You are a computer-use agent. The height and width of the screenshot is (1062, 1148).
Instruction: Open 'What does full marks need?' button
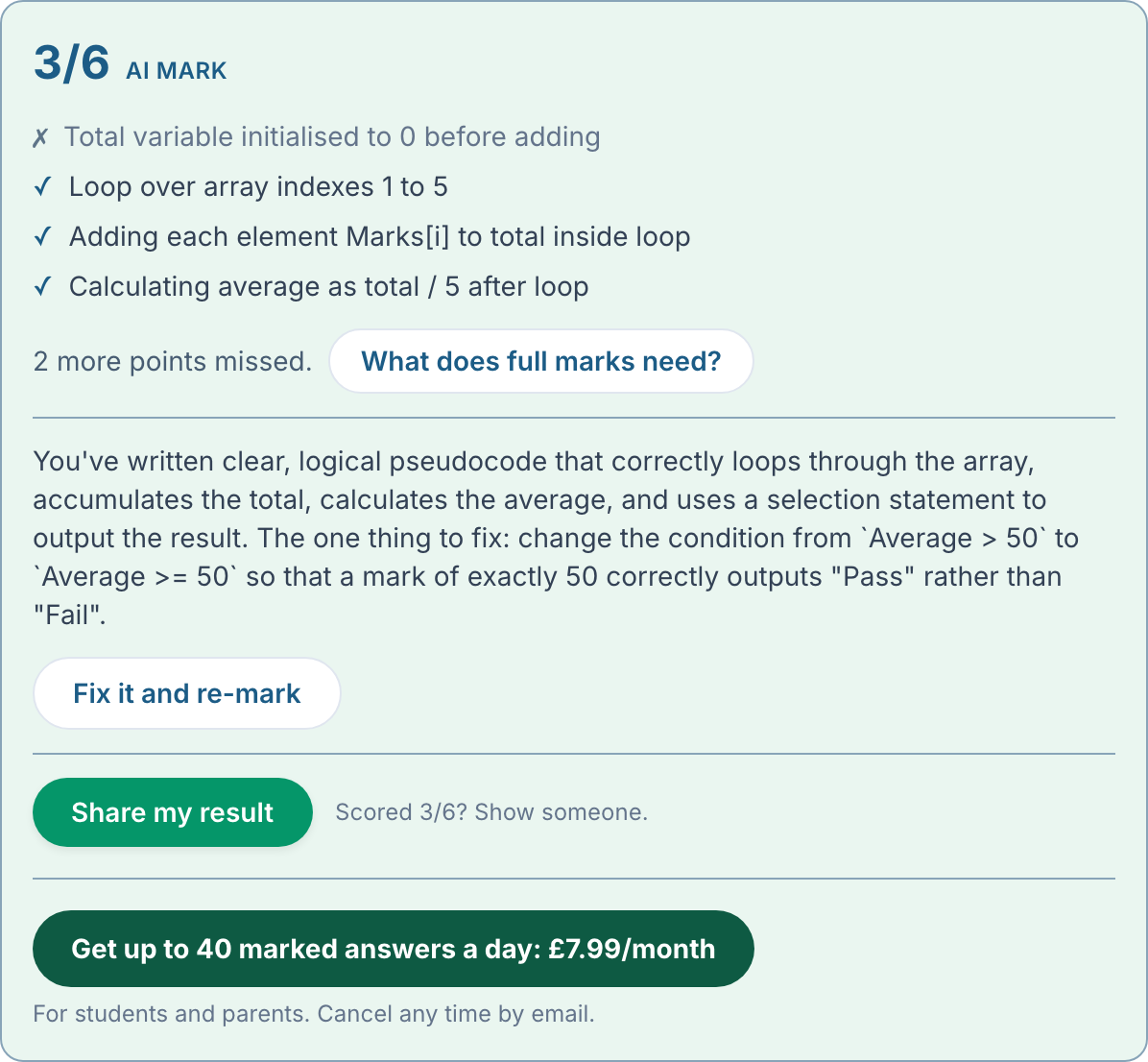pyautogui.click(x=541, y=361)
